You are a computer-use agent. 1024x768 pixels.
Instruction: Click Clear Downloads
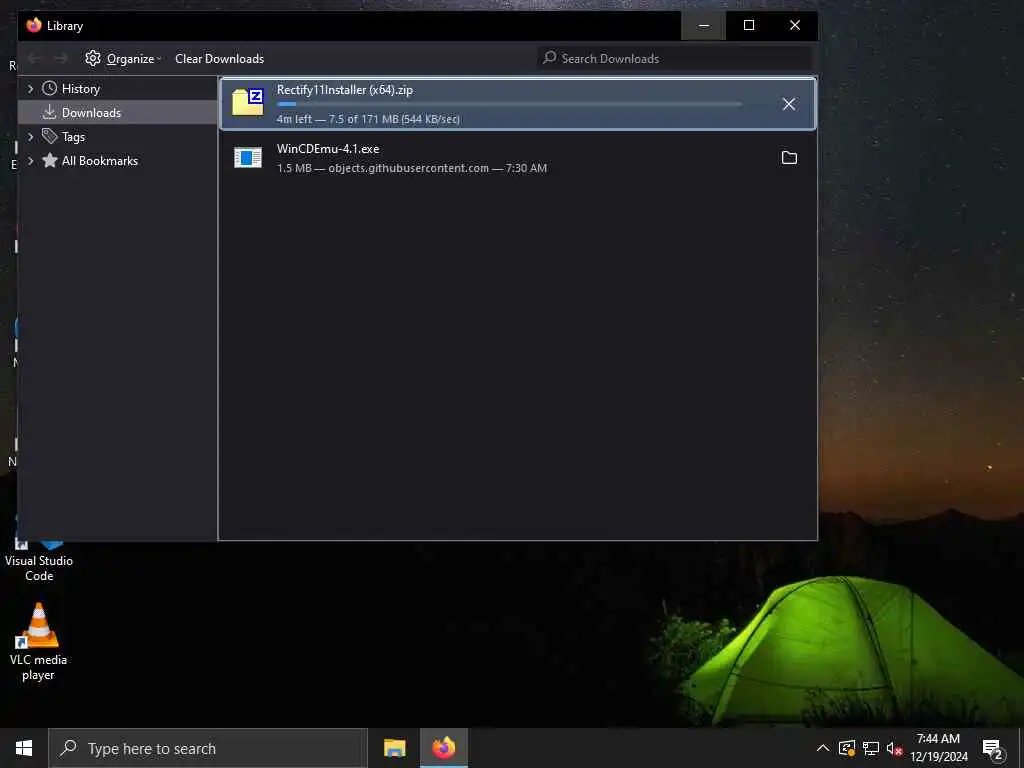click(x=219, y=59)
